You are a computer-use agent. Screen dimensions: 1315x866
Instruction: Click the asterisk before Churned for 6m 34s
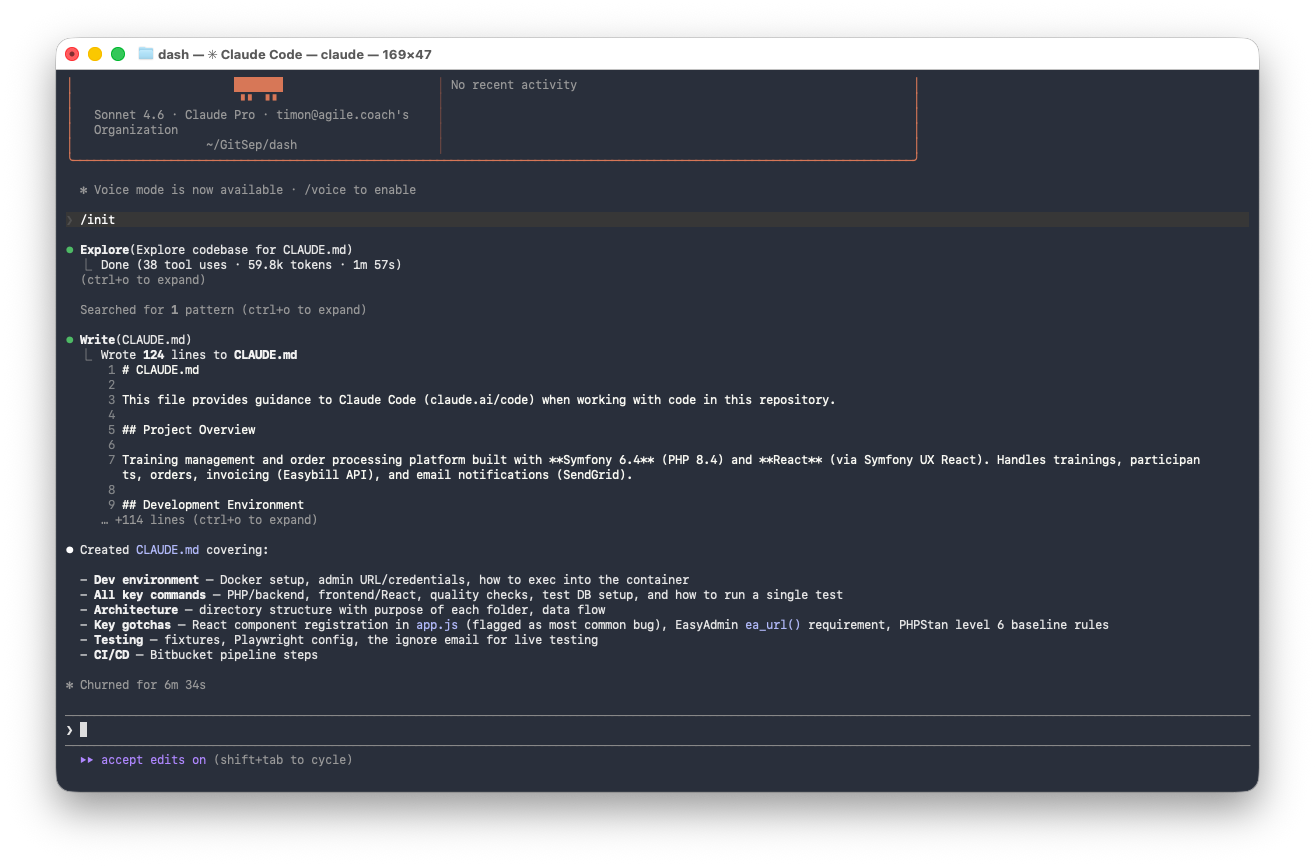70,685
